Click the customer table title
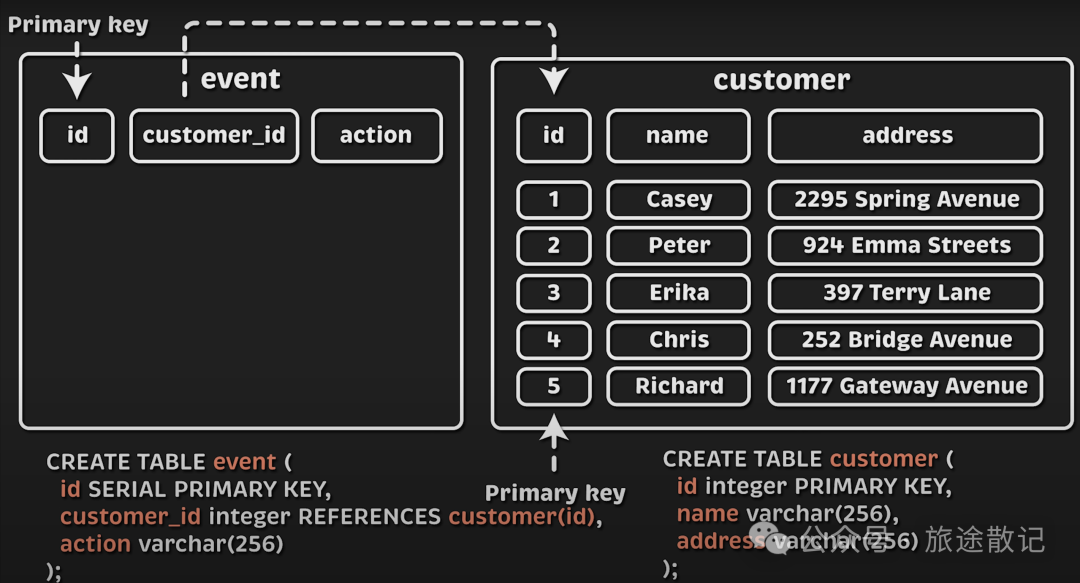Viewport: 1080px width, 583px height. tap(781, 80)
